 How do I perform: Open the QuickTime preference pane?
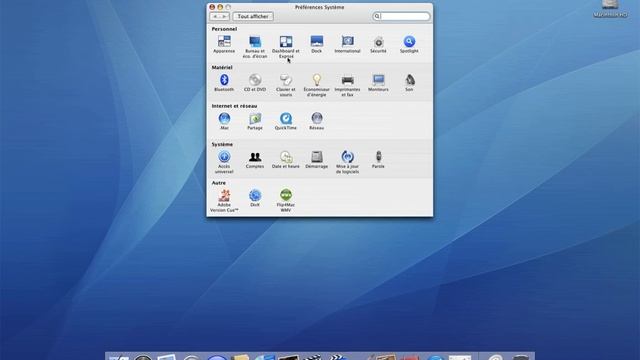(286, 121)
